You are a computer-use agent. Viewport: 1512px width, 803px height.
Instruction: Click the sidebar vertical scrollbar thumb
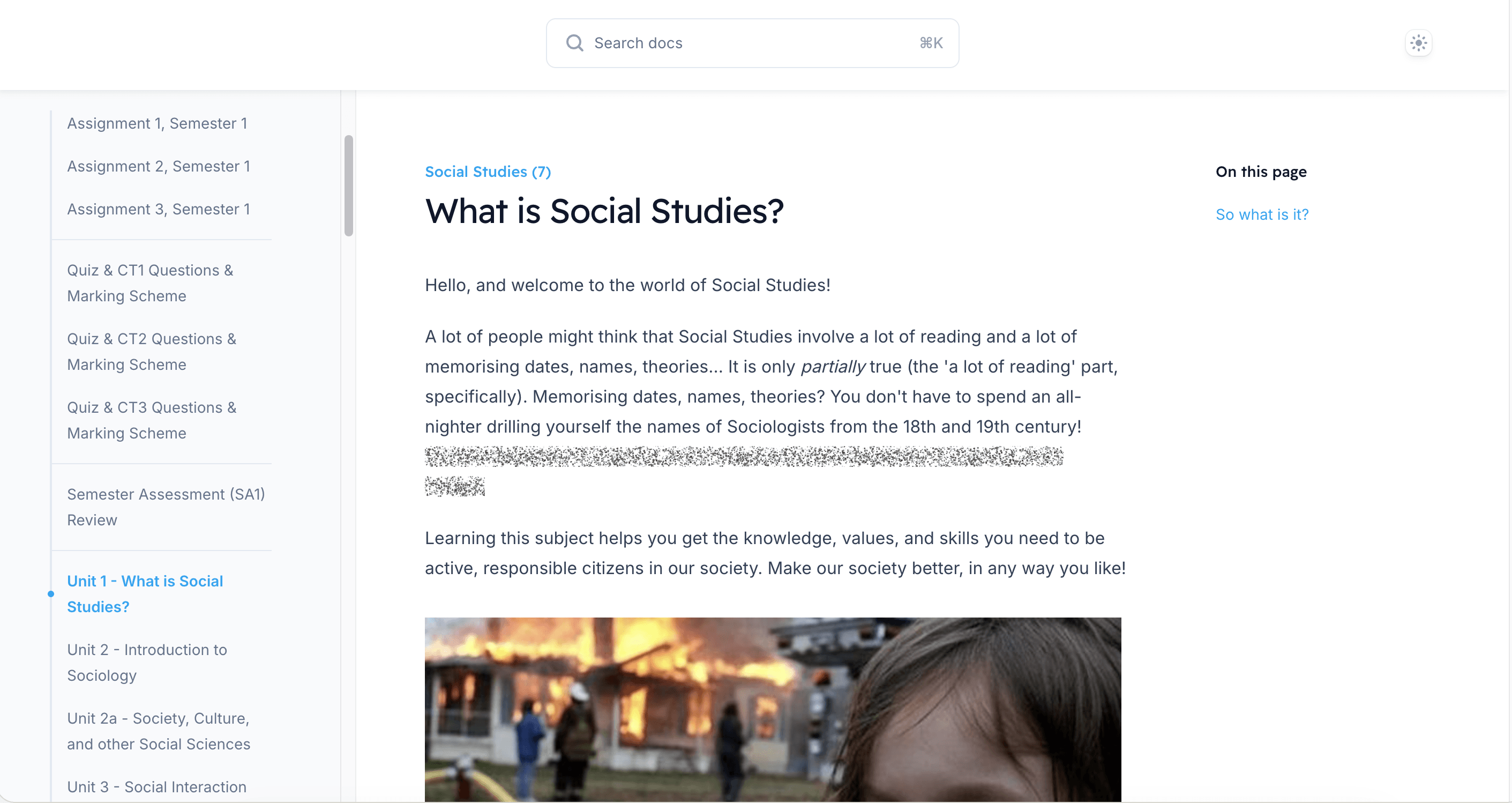coord(349,185)
